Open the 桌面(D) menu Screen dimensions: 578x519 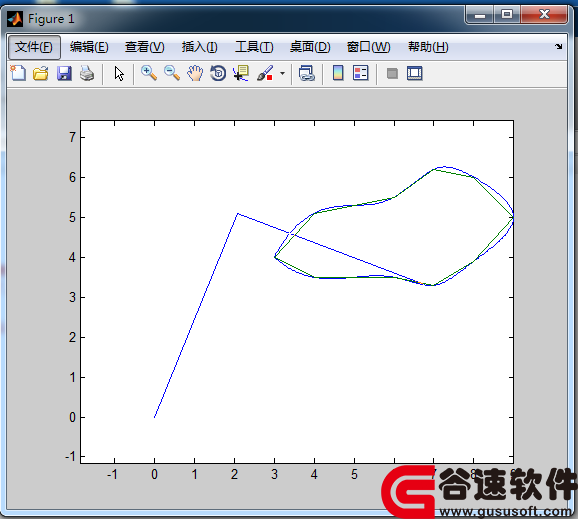310,47
